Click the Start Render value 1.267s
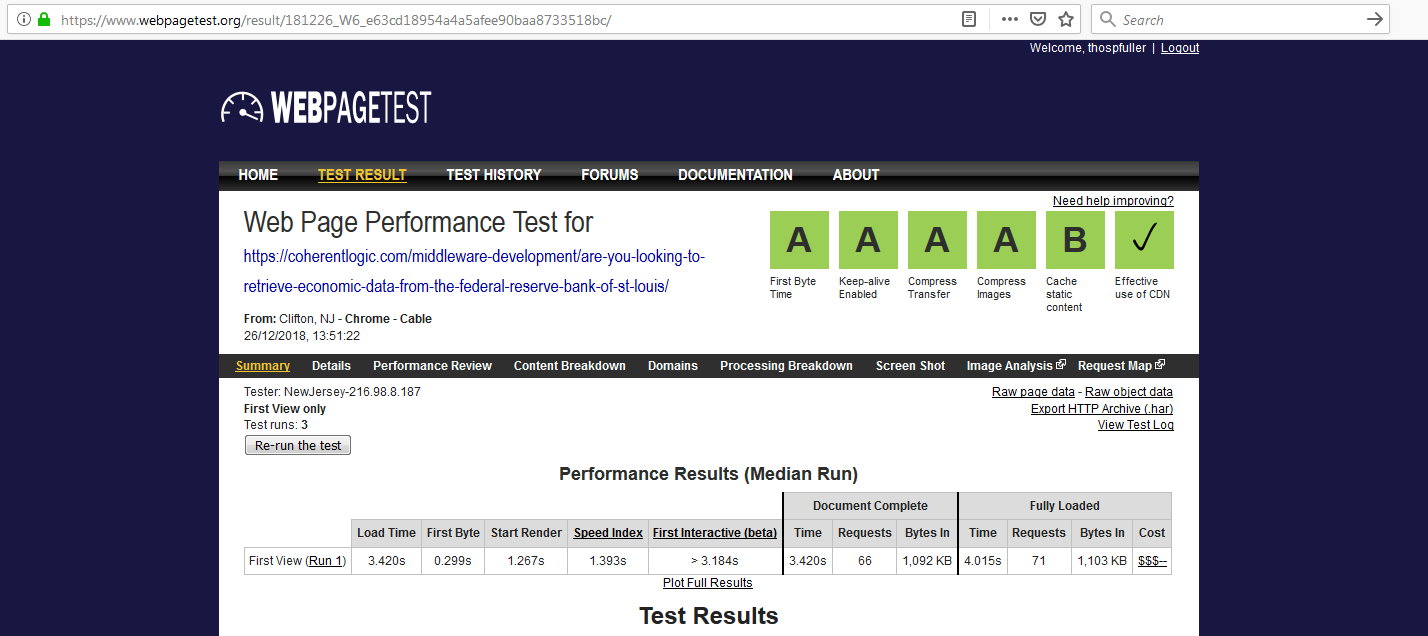The height and width of the screenshot is (636, 1428). point(526,561)
